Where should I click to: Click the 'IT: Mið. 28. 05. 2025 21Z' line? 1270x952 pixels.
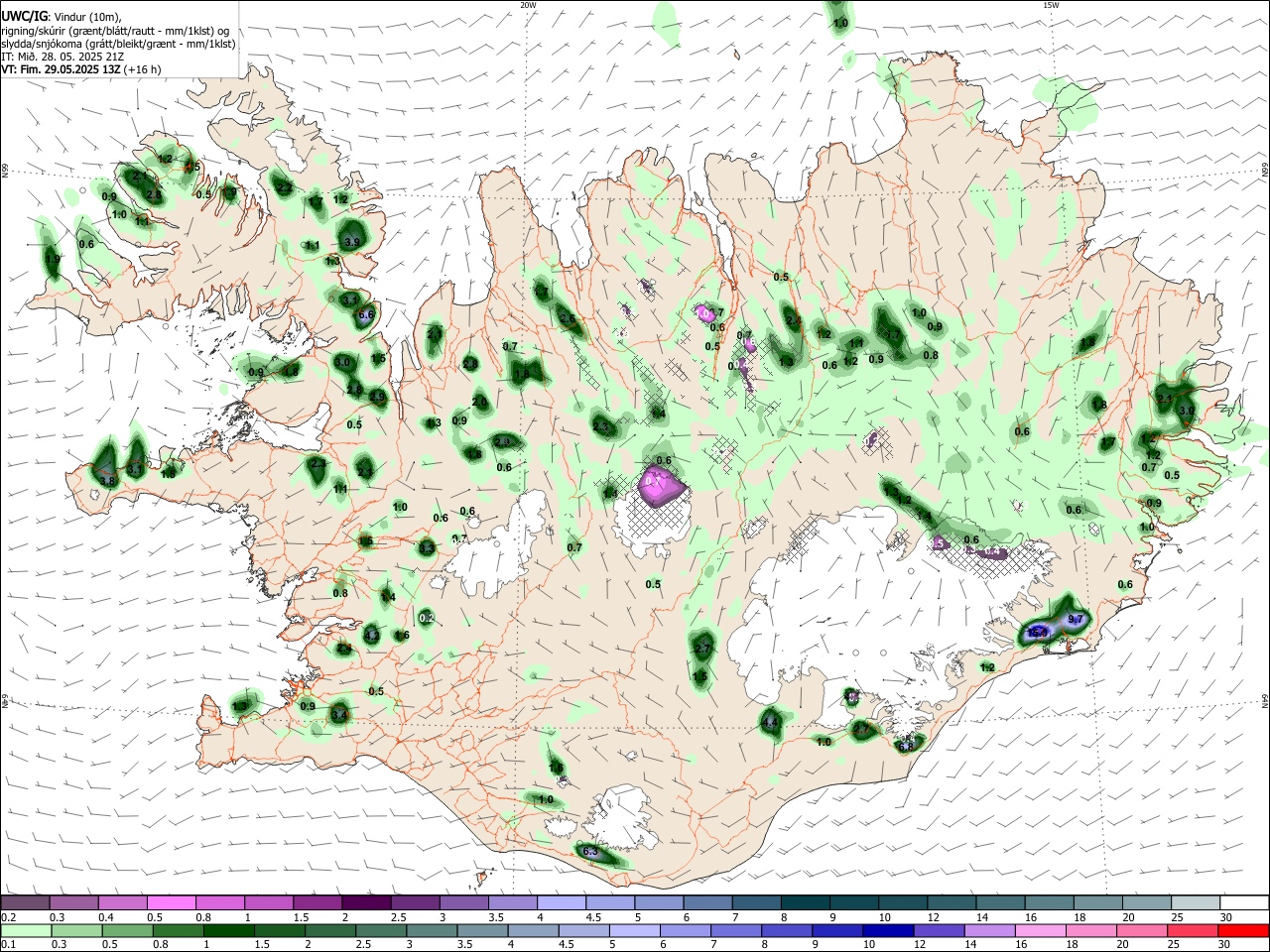pyautogui.click(x=63, y=57)
